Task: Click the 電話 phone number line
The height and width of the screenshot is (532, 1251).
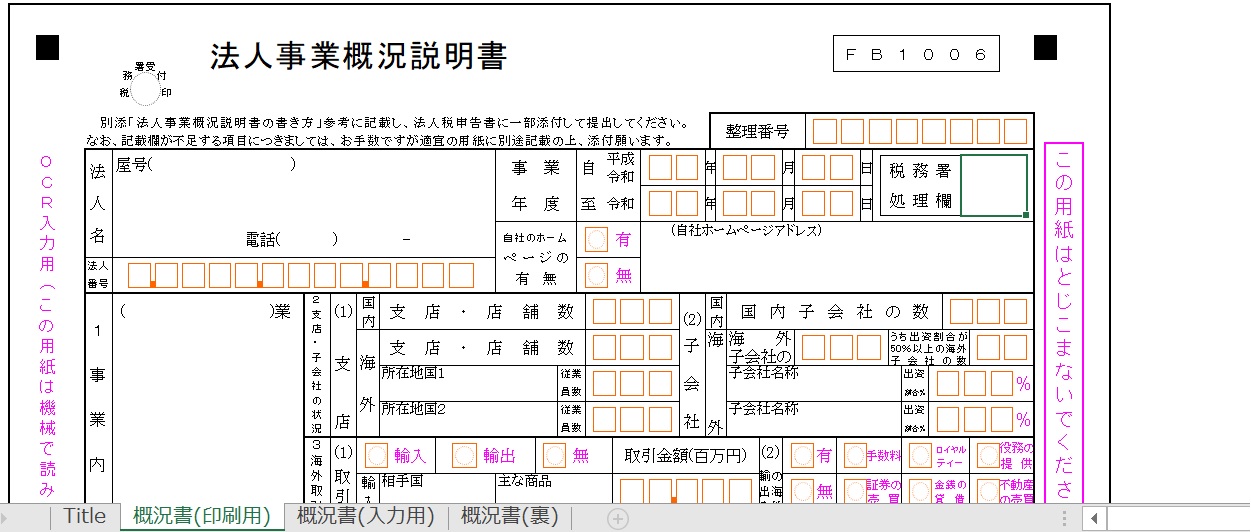Action: click(x=328, y=239)
